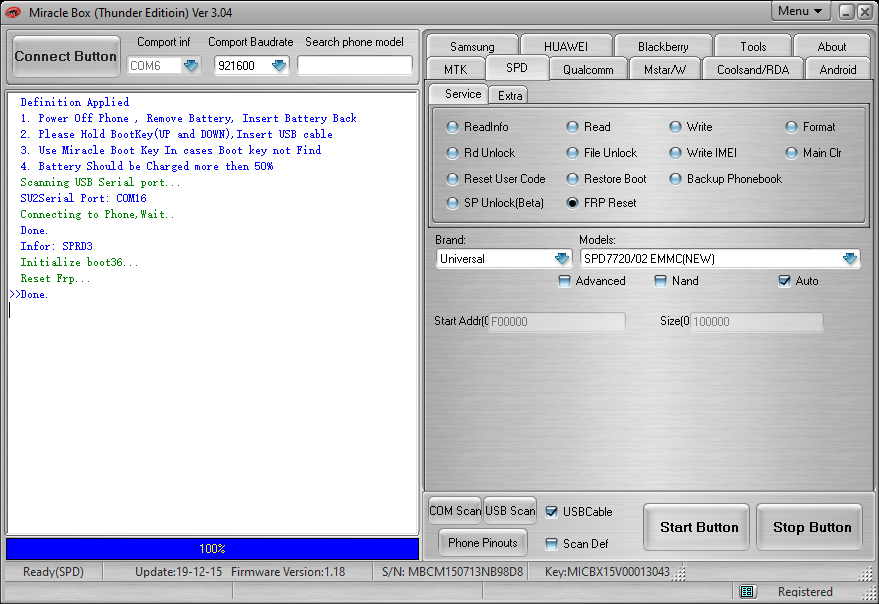Switch to the Blackberry tab
This screenshot has height=604, width=879.
click(x=663, y=46)
